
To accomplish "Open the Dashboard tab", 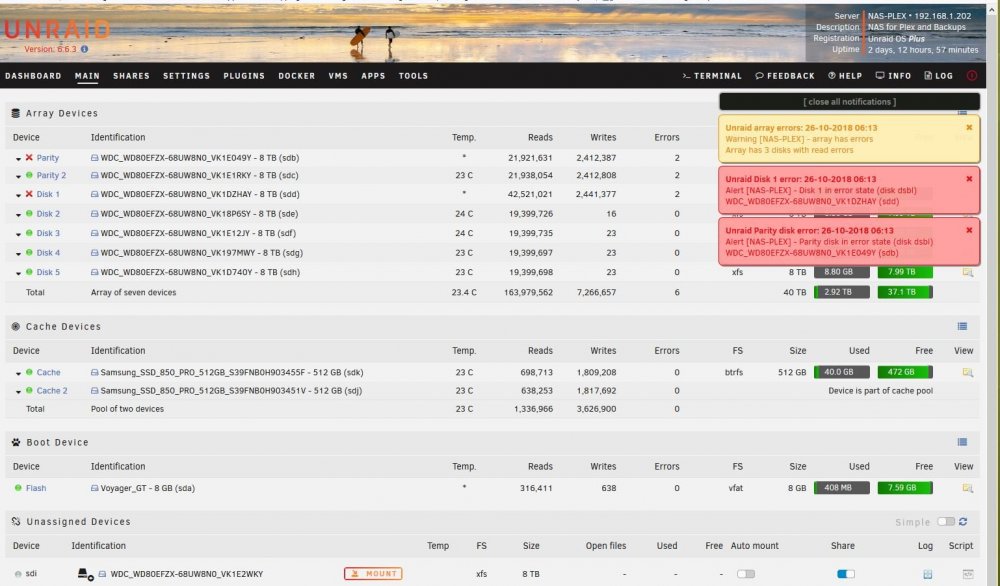I will pos(33,76).
